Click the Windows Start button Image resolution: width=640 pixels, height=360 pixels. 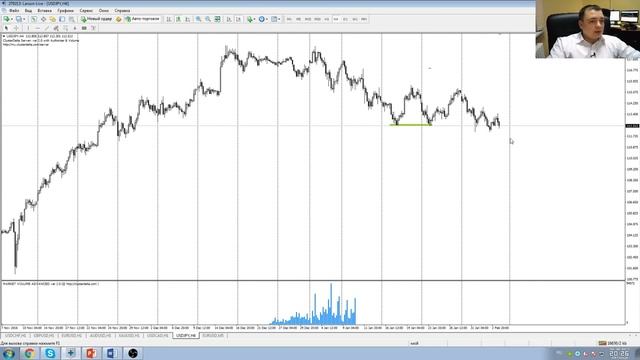[x=8, y=353]
